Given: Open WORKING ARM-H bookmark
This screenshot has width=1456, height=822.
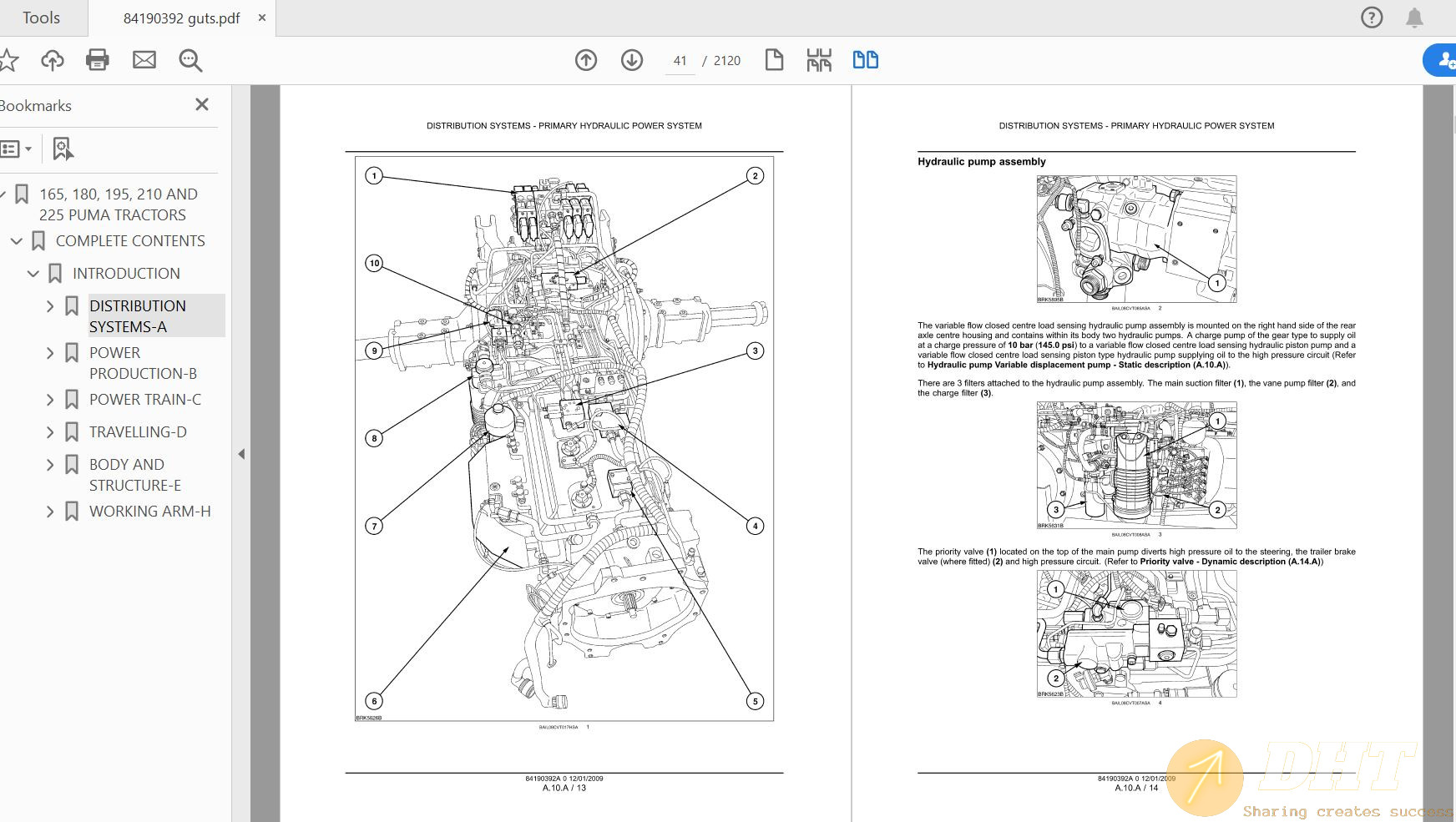Looking at the screenshot, I should click(149, 512).
